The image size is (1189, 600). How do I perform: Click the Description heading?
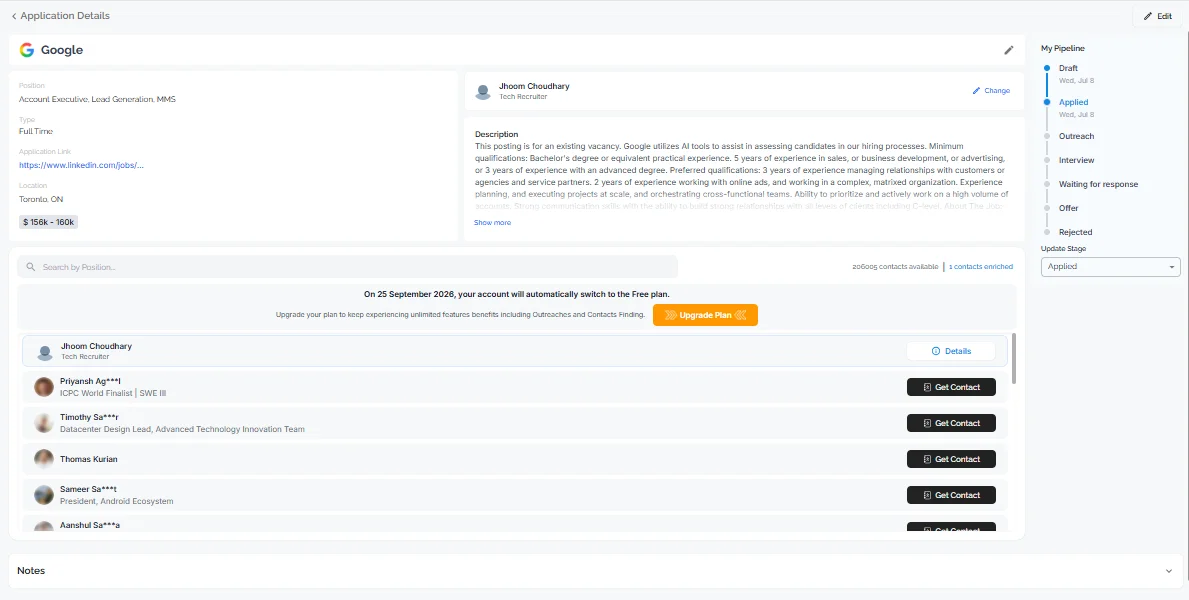497,134
